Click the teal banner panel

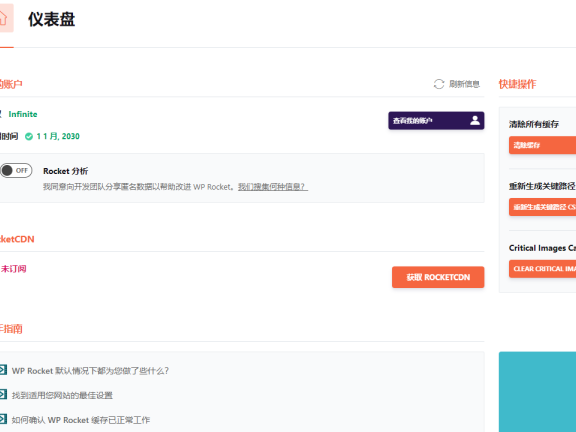coord(537,392)
